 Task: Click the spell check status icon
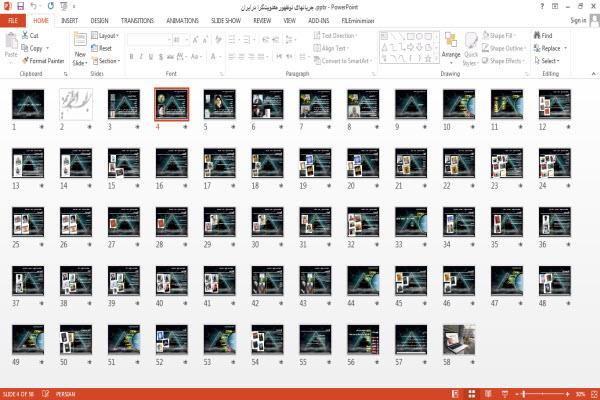46,393
